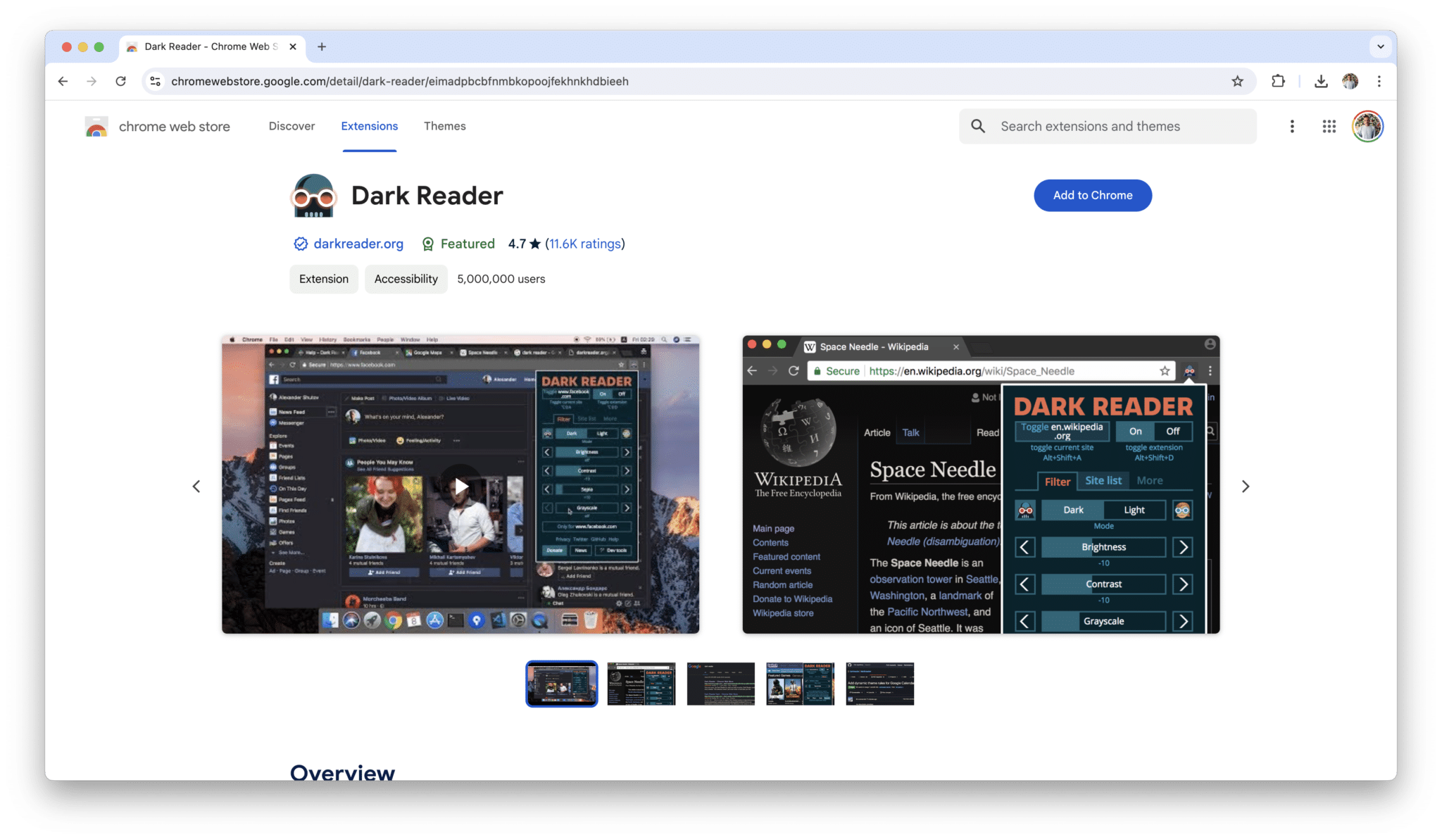
Task: Open the web store account avatar
Action: click(x=1367, y=126)
